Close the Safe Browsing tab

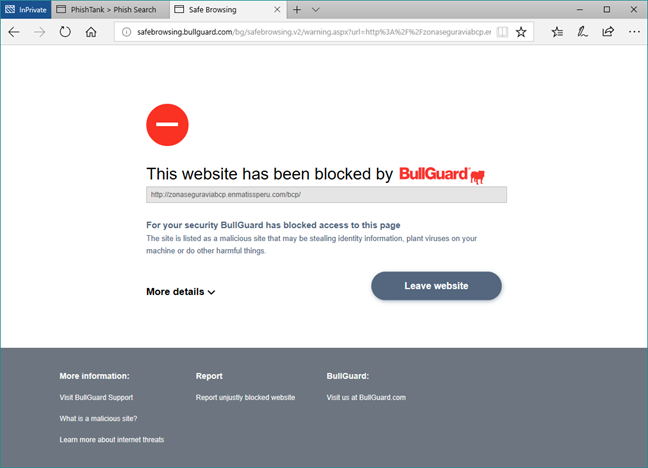coord(277,10)
